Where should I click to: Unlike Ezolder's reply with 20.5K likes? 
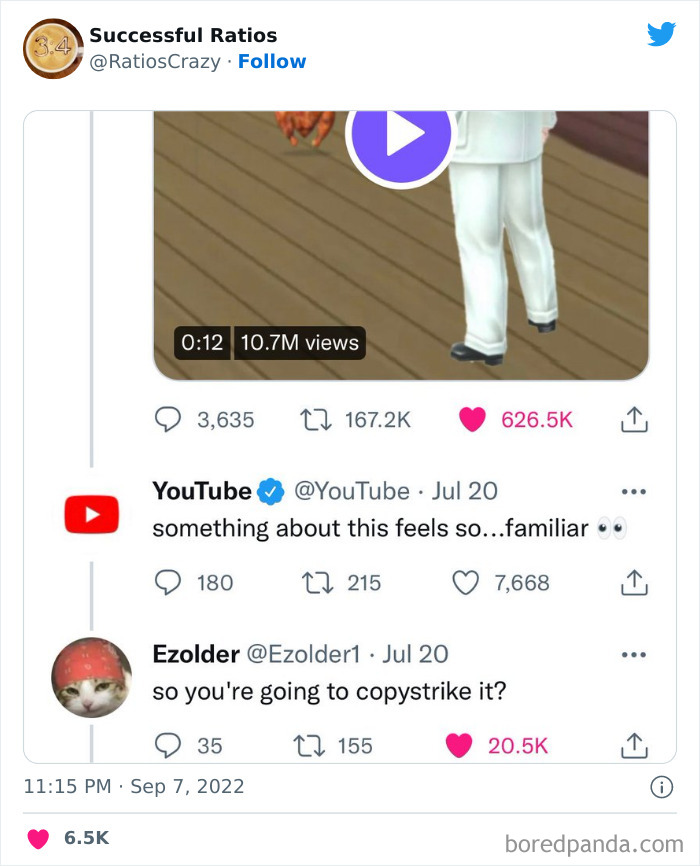[x=459, y=745]
